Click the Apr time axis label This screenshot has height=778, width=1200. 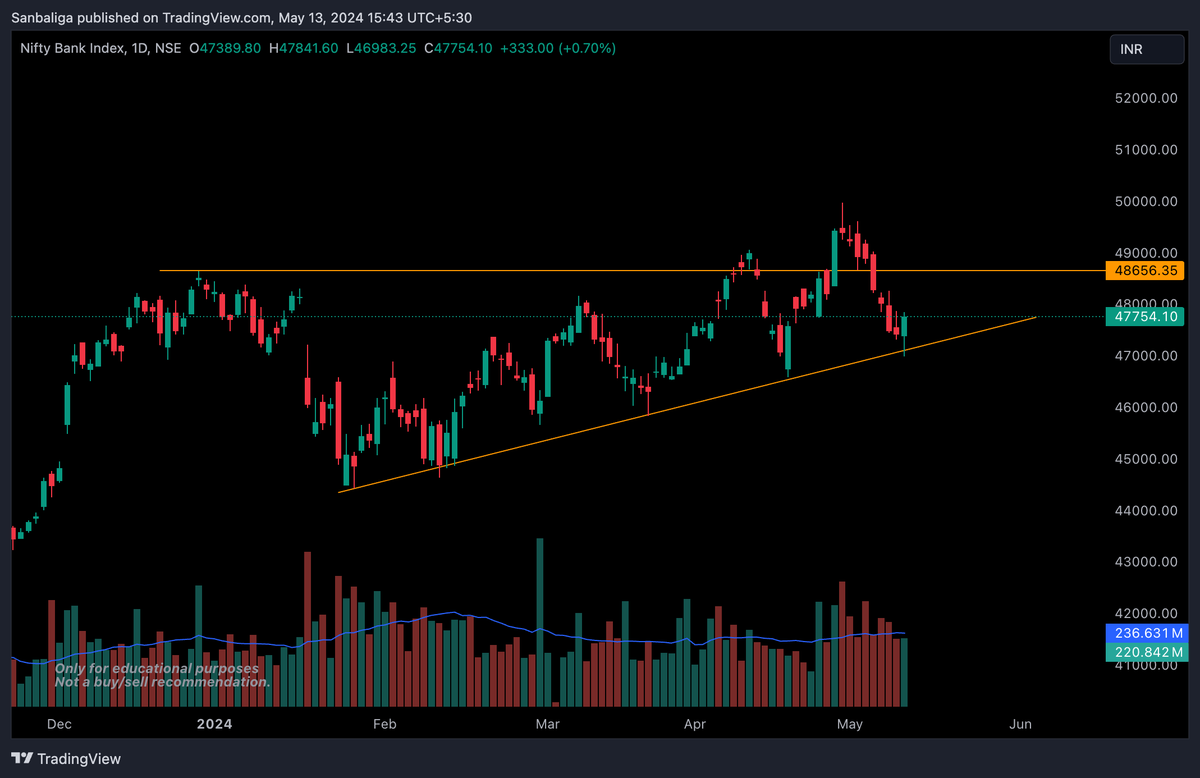pyautogui.click(x=695, y=723)
